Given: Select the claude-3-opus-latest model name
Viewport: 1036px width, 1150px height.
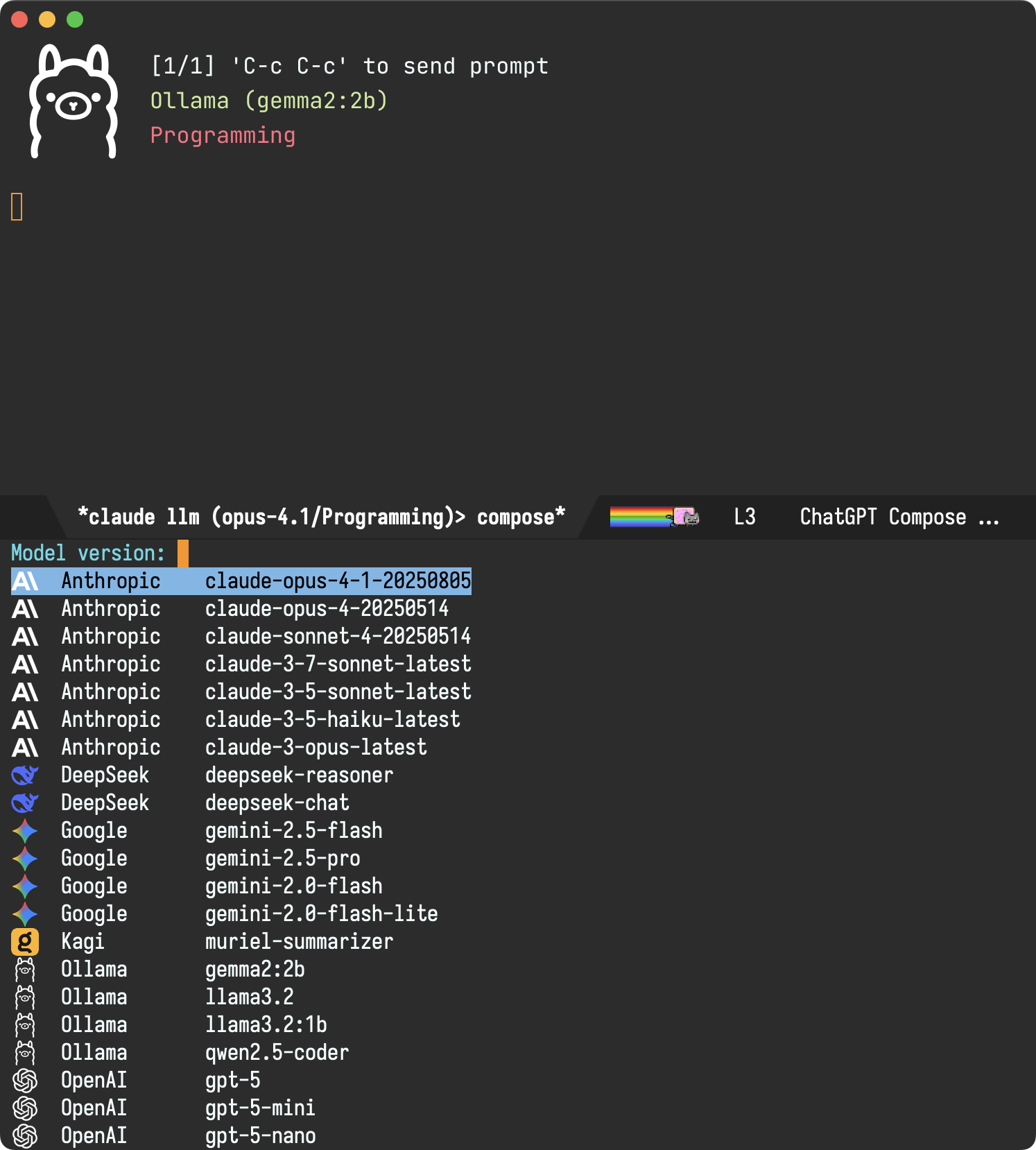Looking at the screenshot, I should coord(316,747).
